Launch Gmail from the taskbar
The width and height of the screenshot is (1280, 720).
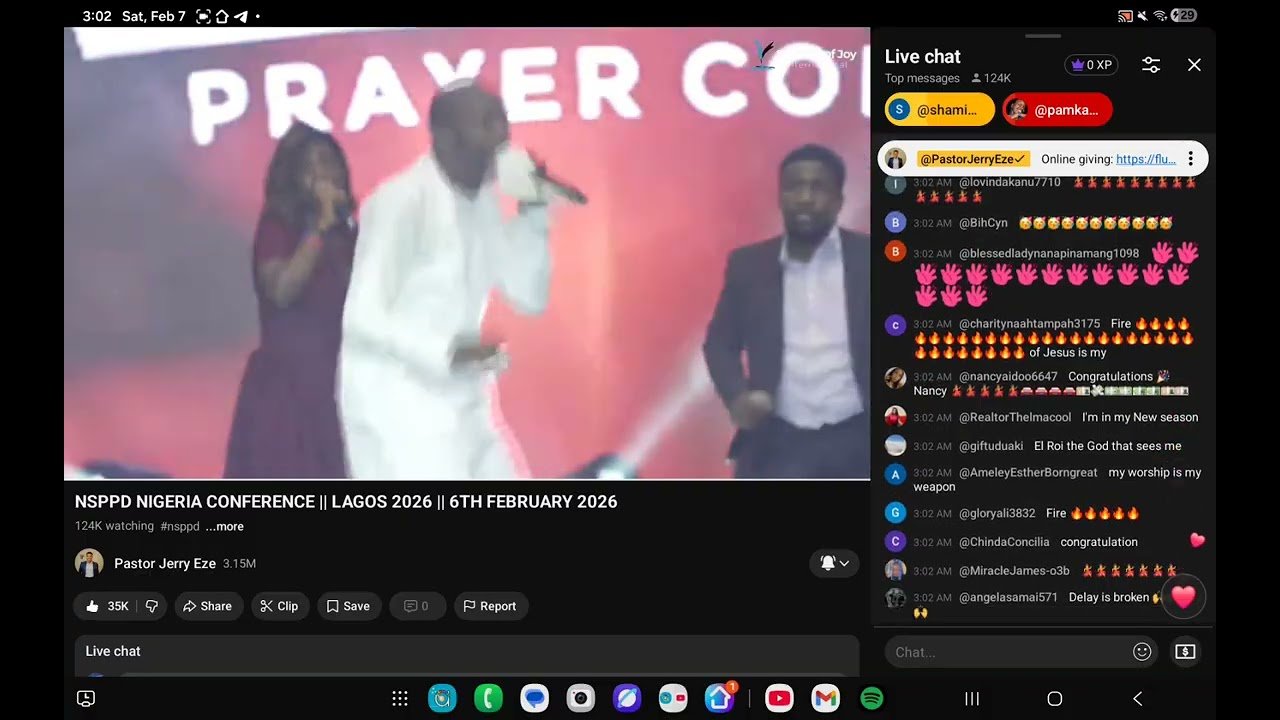[825, 698]
